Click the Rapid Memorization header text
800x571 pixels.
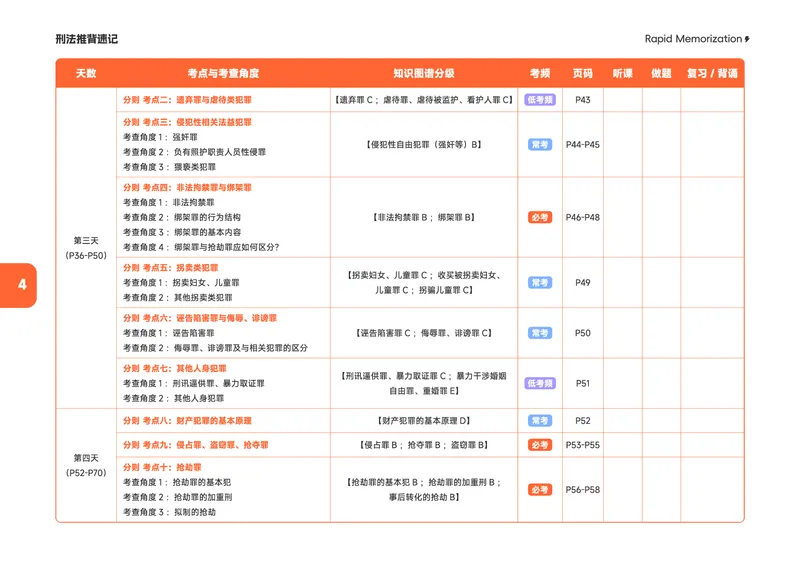point(693,39)
